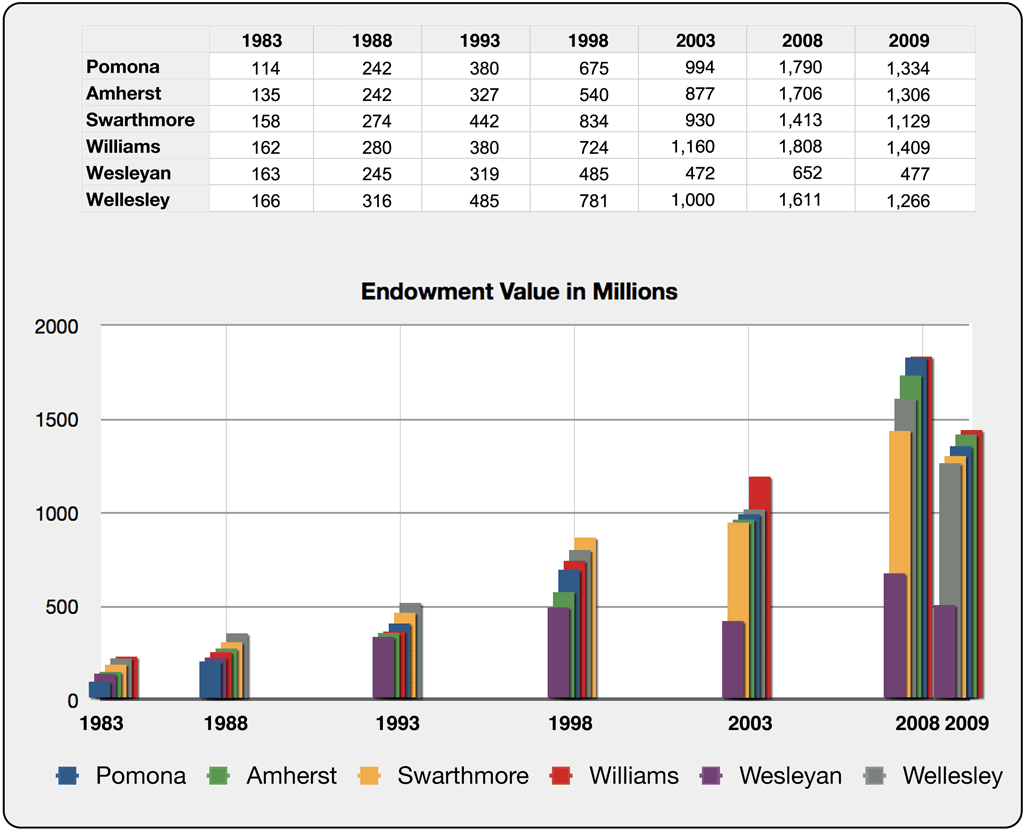Click the table cell with value 1,000

693,200
